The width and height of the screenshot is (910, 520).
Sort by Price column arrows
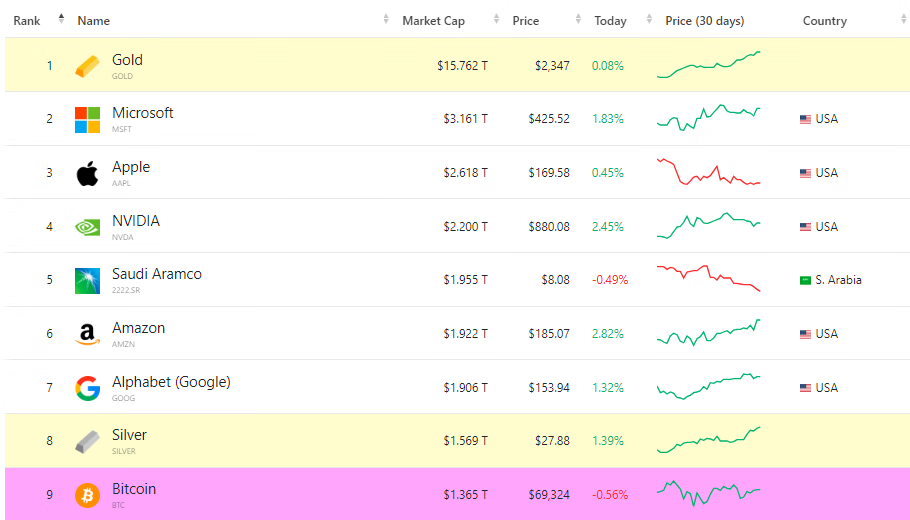tap(578, 19)
